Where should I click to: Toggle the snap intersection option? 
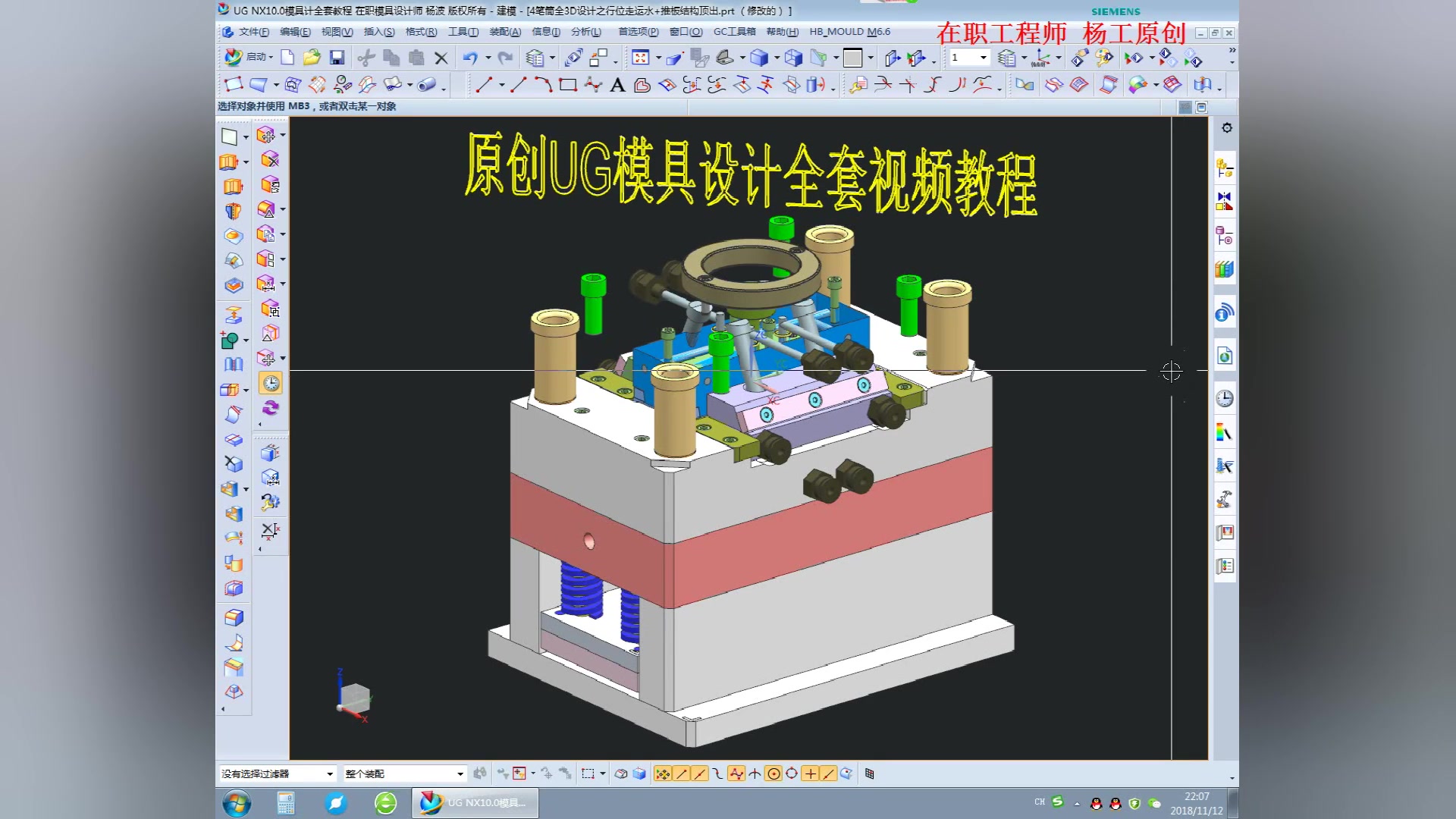[x=755, y=773]
